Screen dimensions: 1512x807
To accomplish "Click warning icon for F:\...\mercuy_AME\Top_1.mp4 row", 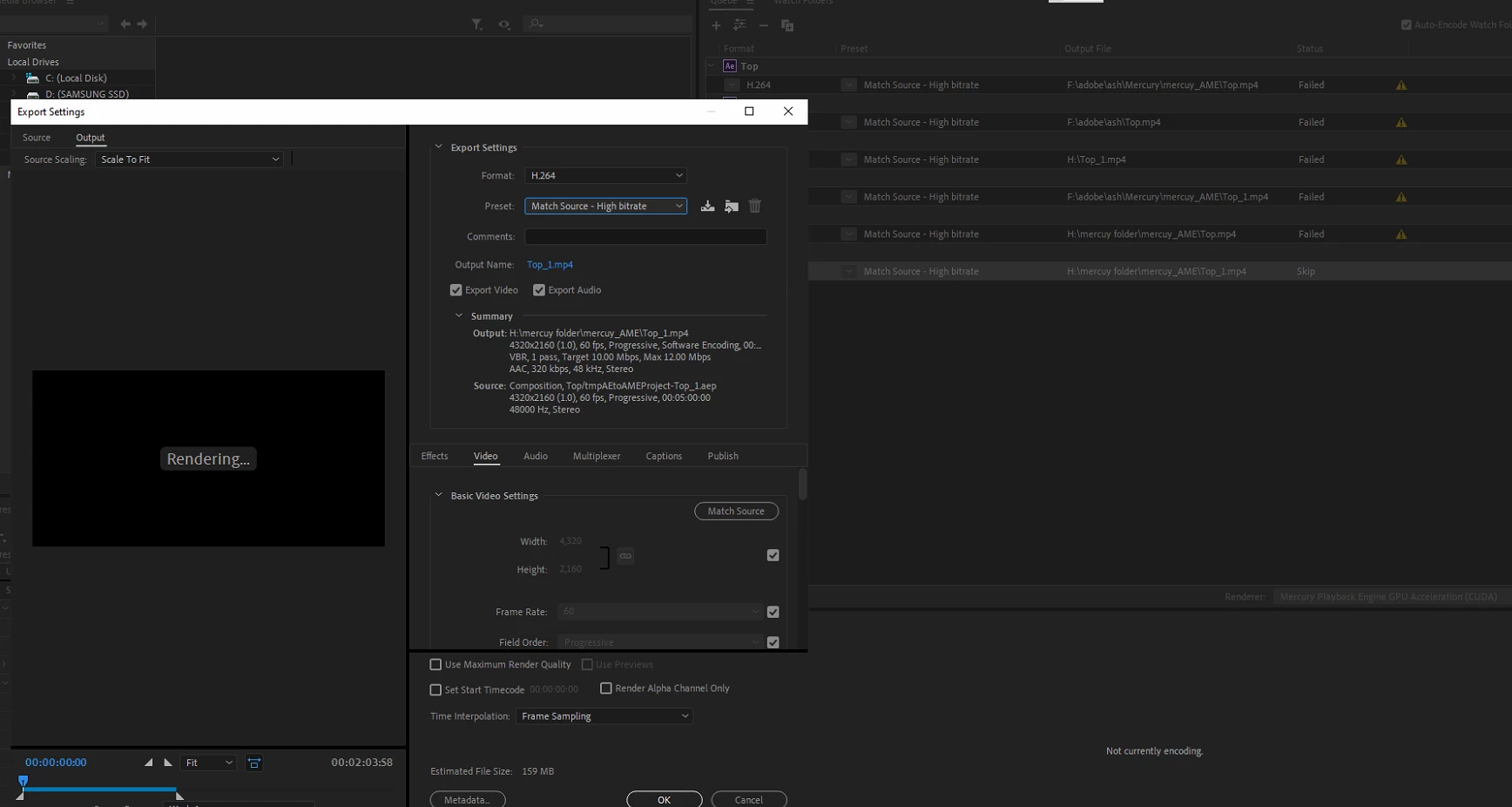I will [x=1401, y=198].
